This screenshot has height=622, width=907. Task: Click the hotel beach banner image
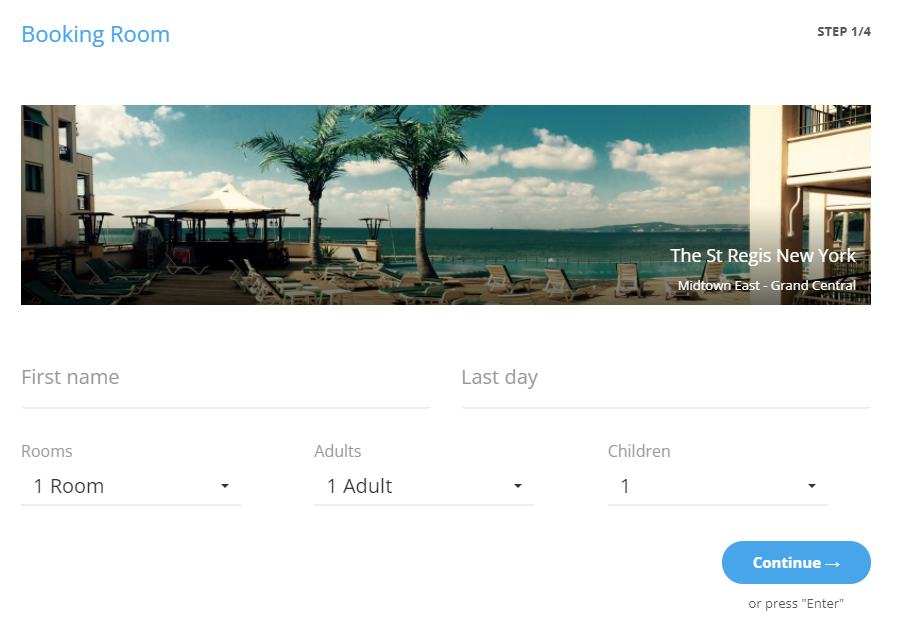coord(446,205)
